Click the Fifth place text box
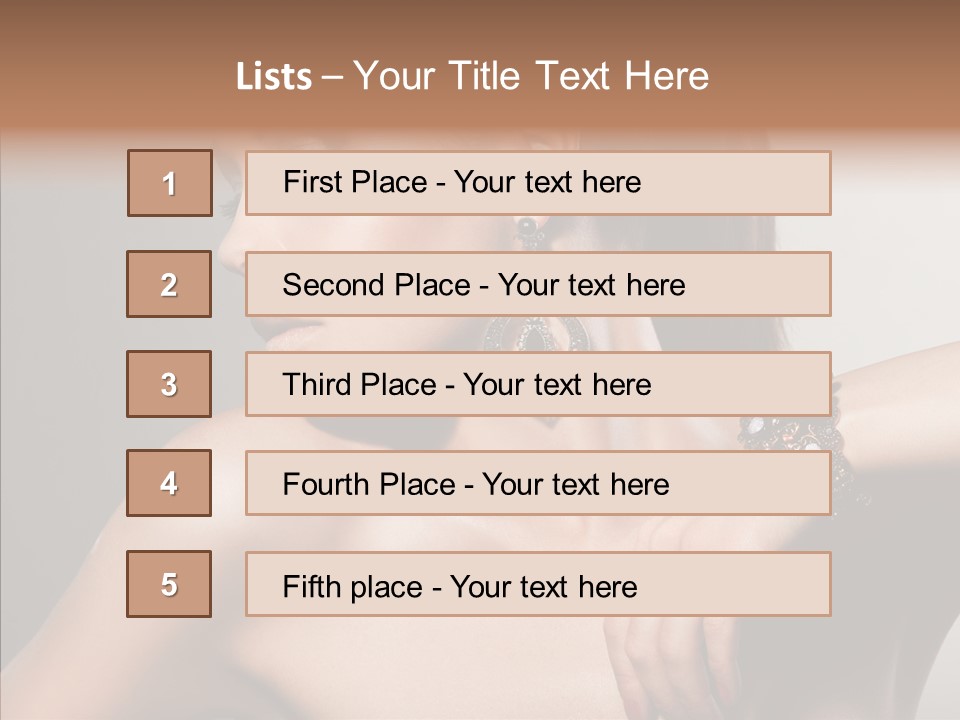Screen dimensions: 960x720 tap(538, 584)
